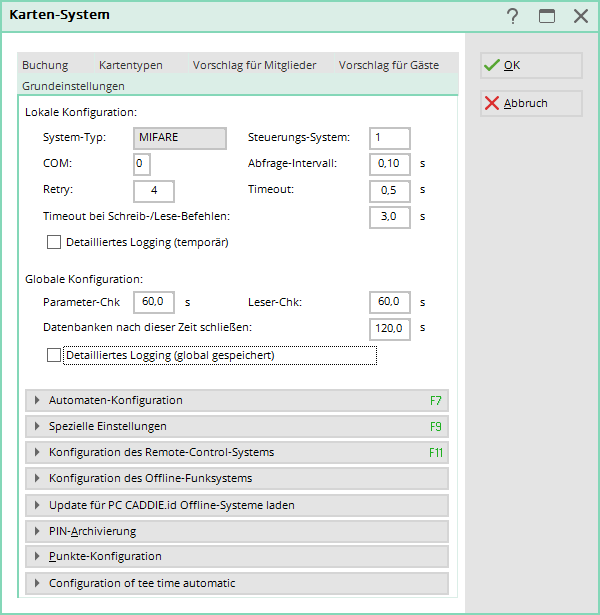Open Konfiguration des Remote-Control-Systems section
The image size is (600, 615).
[x=236, y=452]
